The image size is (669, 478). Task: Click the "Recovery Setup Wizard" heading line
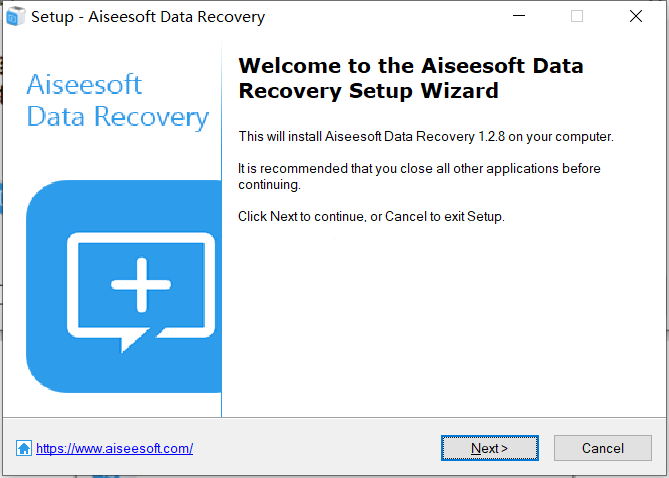(x=369, y=91)
